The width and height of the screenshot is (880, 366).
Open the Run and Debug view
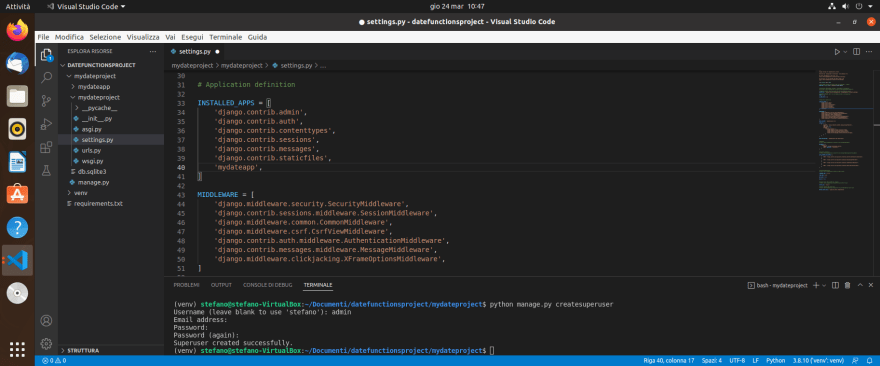pos(47,124)
